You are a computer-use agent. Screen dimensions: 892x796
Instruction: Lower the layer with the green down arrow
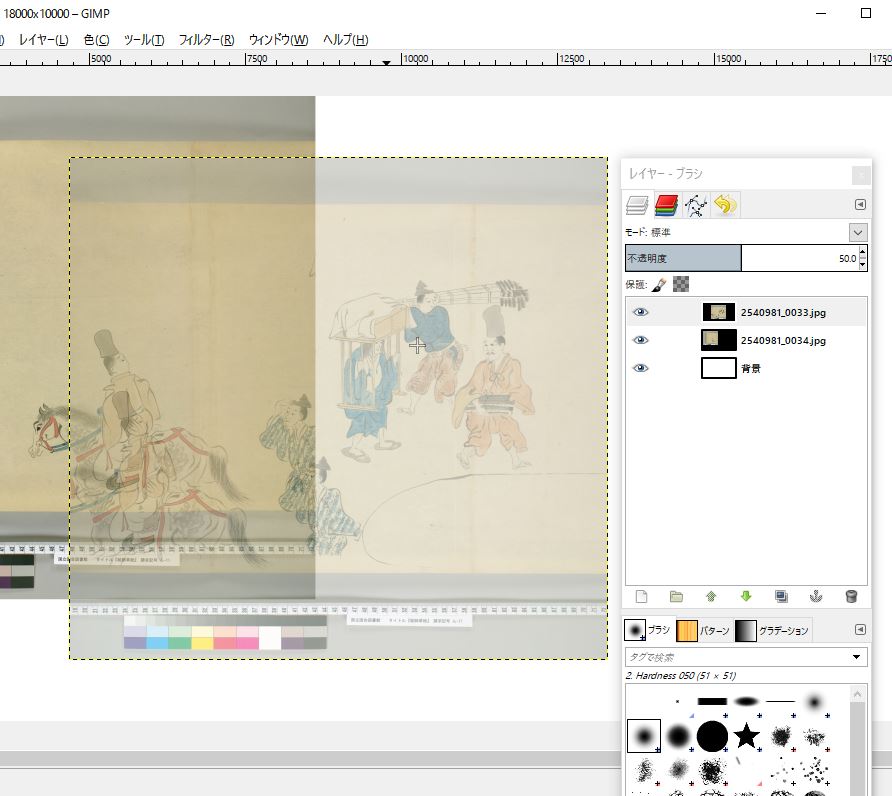[746, 596]
